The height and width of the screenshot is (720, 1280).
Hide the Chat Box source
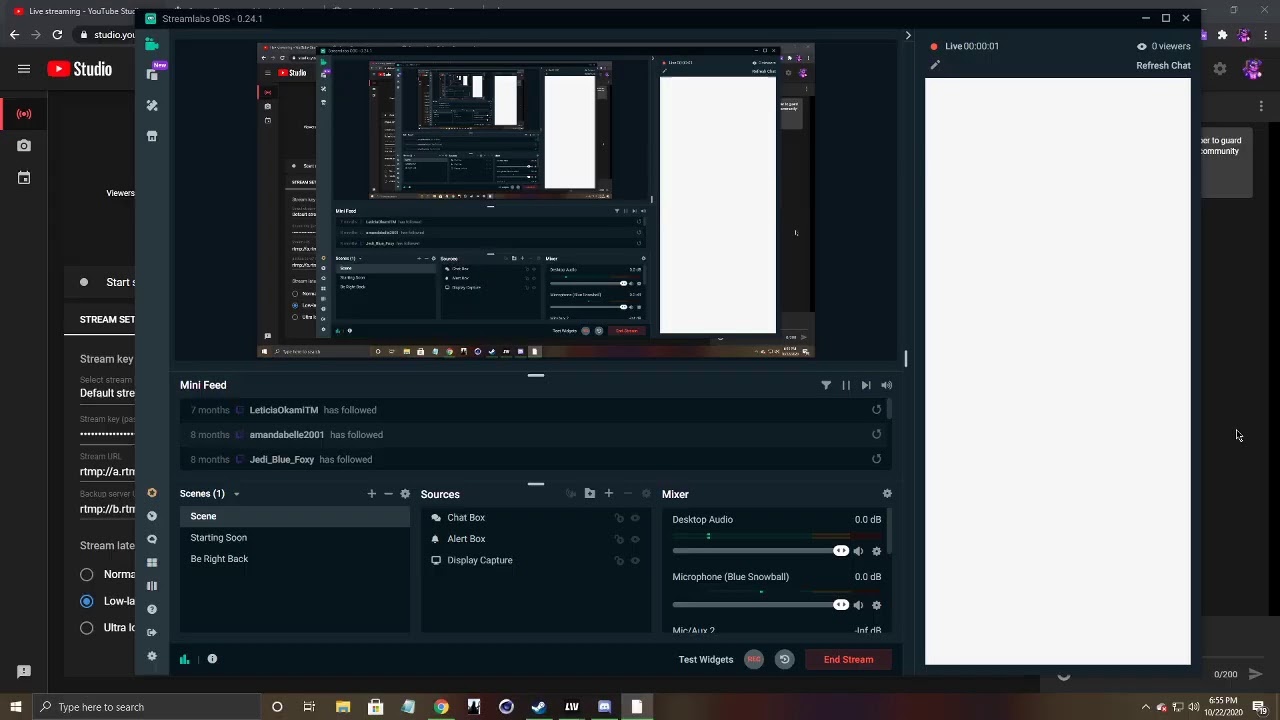pos(635,518)
